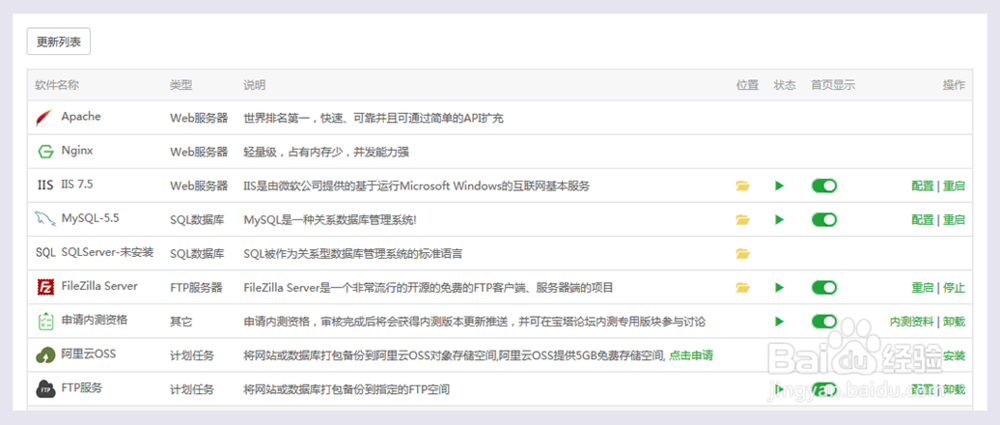This screenshot has height=425, width=1000.
Task: Select the IIS 7.5 software name
Action: coord(77,184)
